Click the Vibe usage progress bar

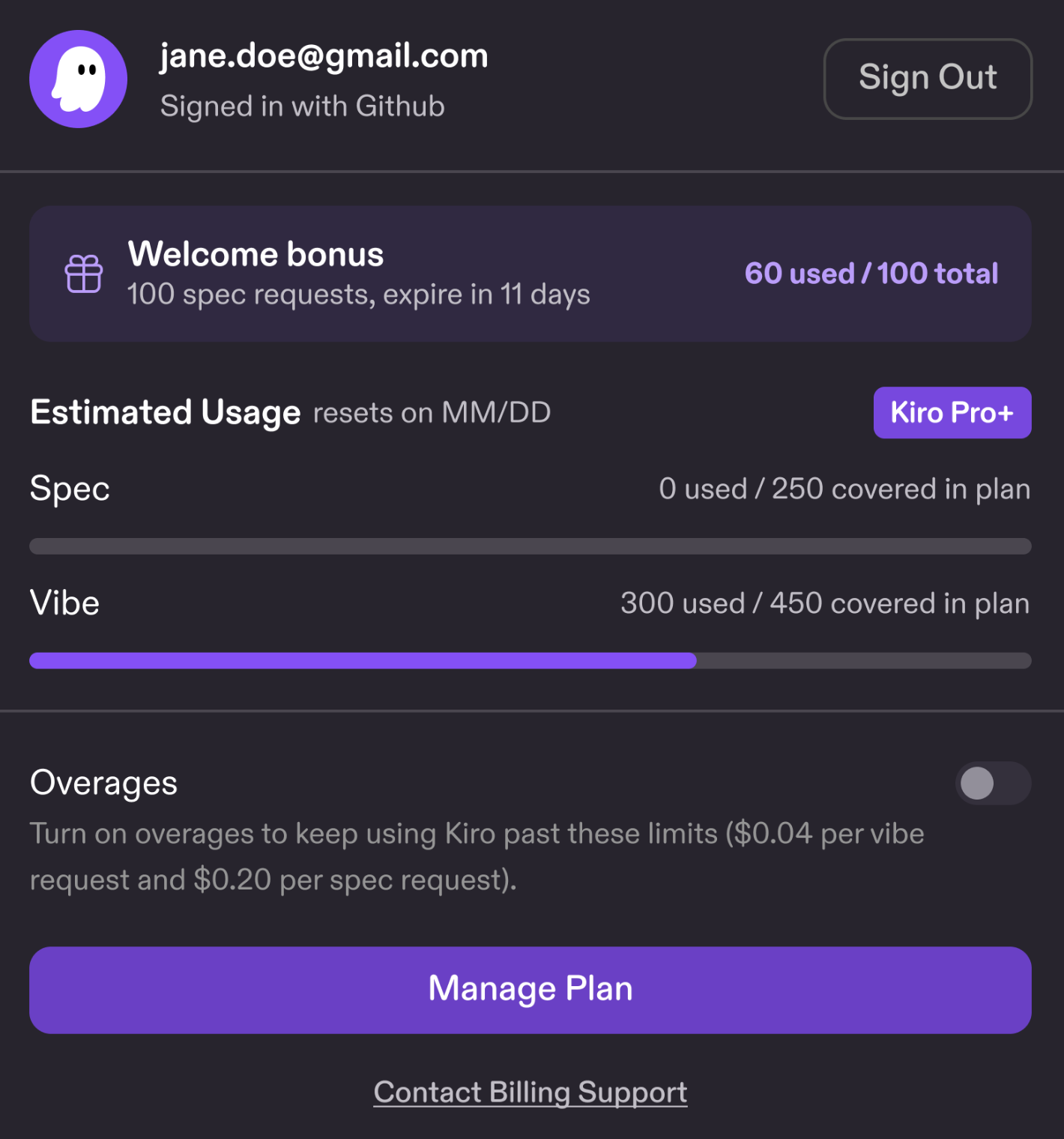[x=531, y=661]
